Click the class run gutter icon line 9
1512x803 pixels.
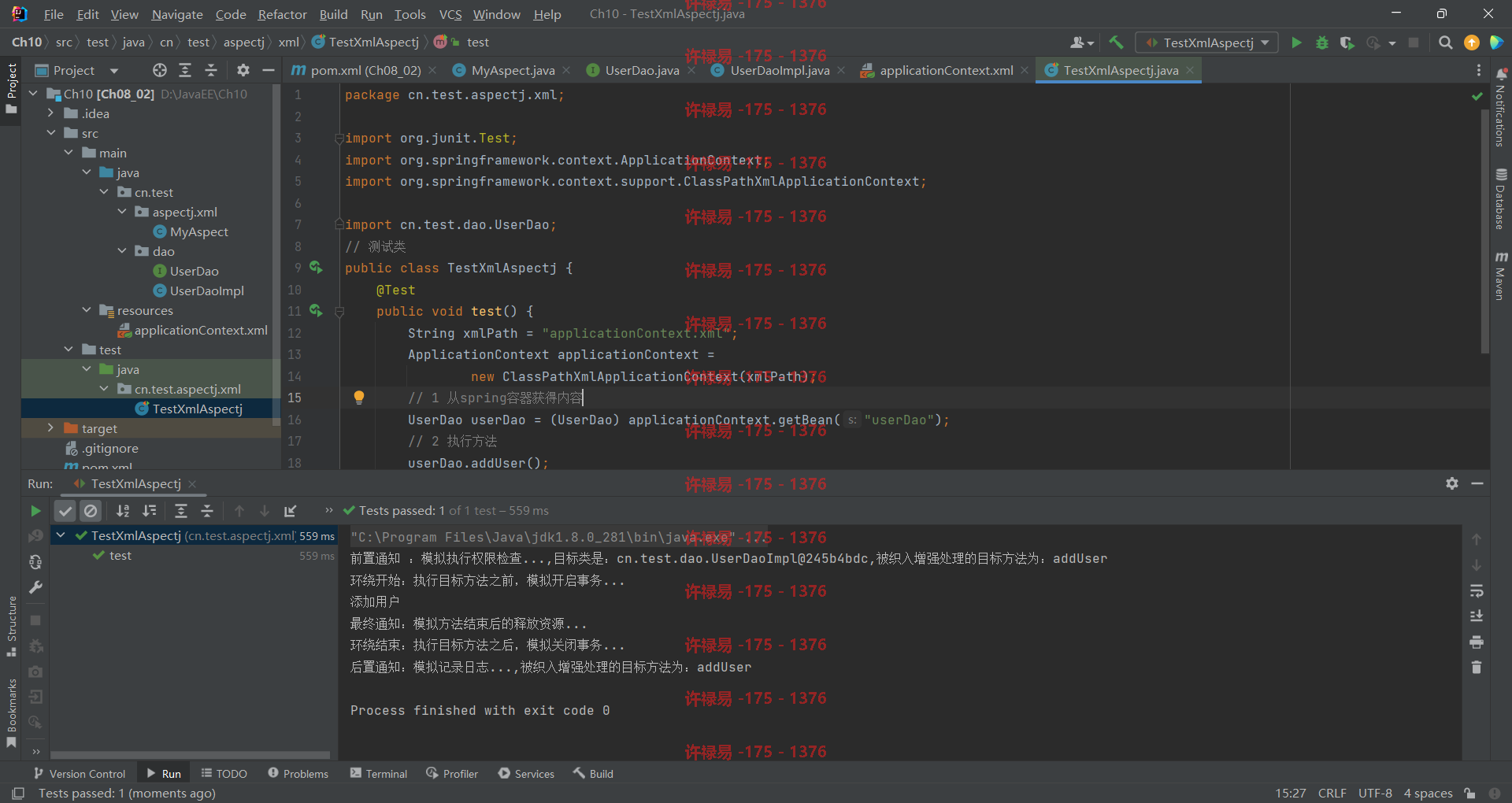(x=316, y=268)
